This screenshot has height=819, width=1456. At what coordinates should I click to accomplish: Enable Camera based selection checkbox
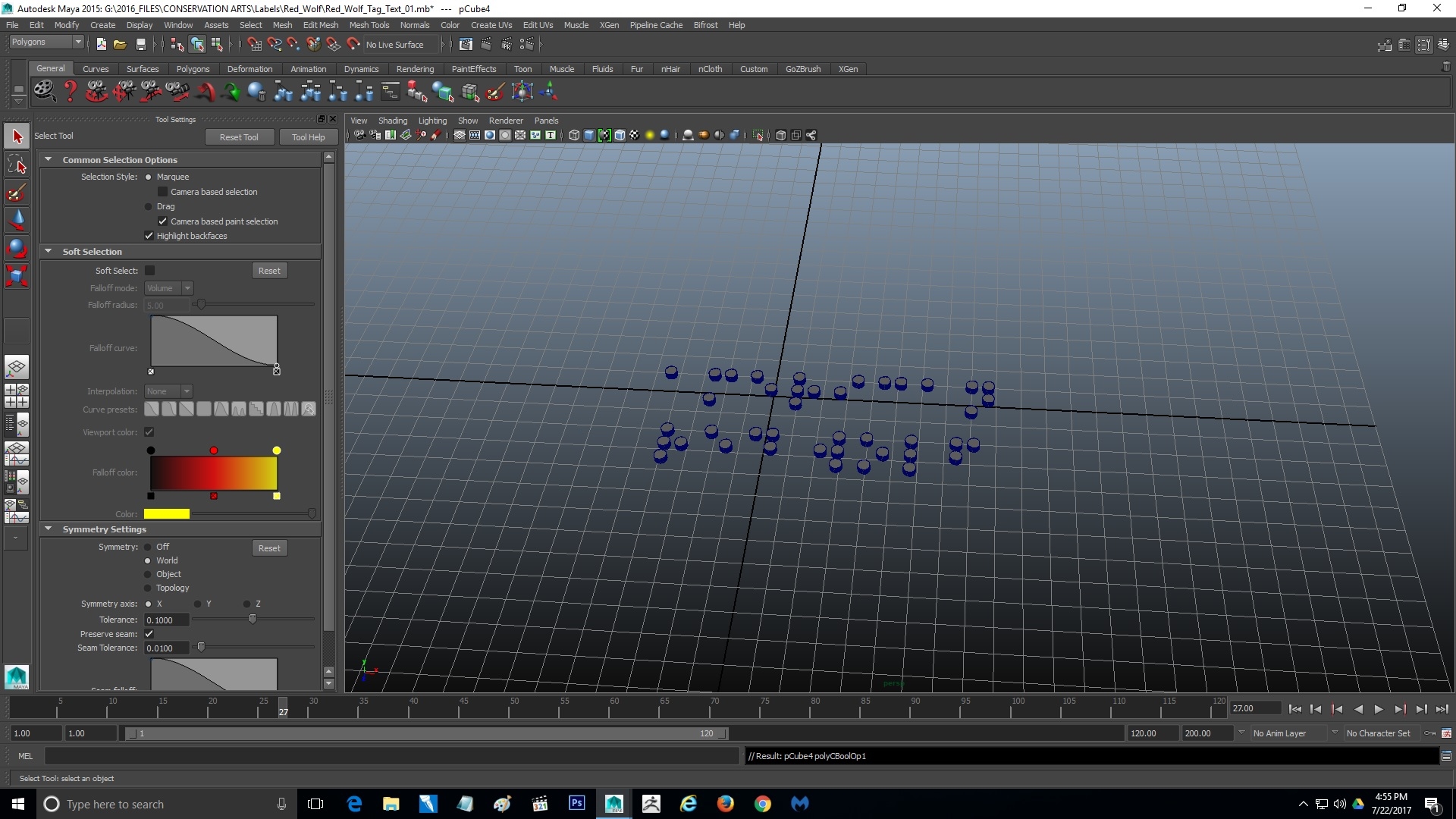click(162, 192)
